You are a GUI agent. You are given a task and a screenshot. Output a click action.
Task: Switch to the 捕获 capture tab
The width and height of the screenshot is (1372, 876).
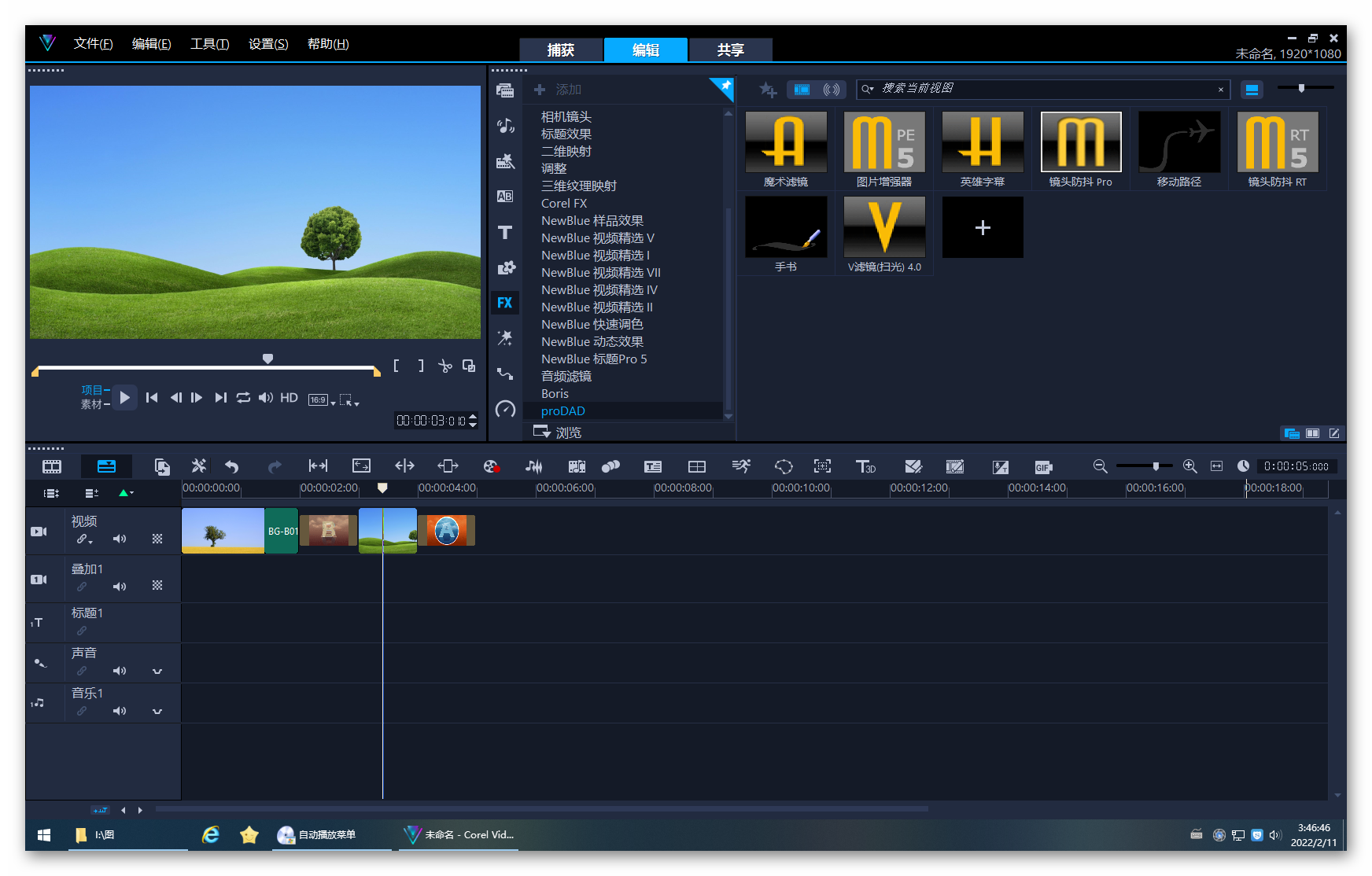pyautogui.click(x=561, y=50)
